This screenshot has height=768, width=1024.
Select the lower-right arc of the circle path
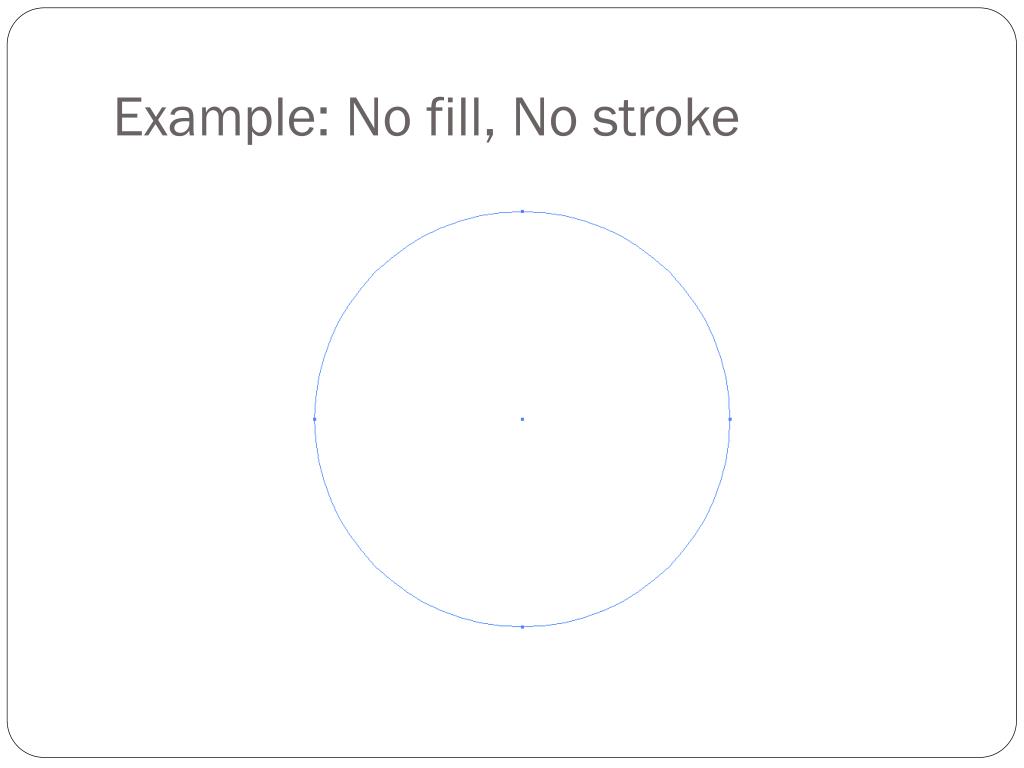[x=669, y=566]
